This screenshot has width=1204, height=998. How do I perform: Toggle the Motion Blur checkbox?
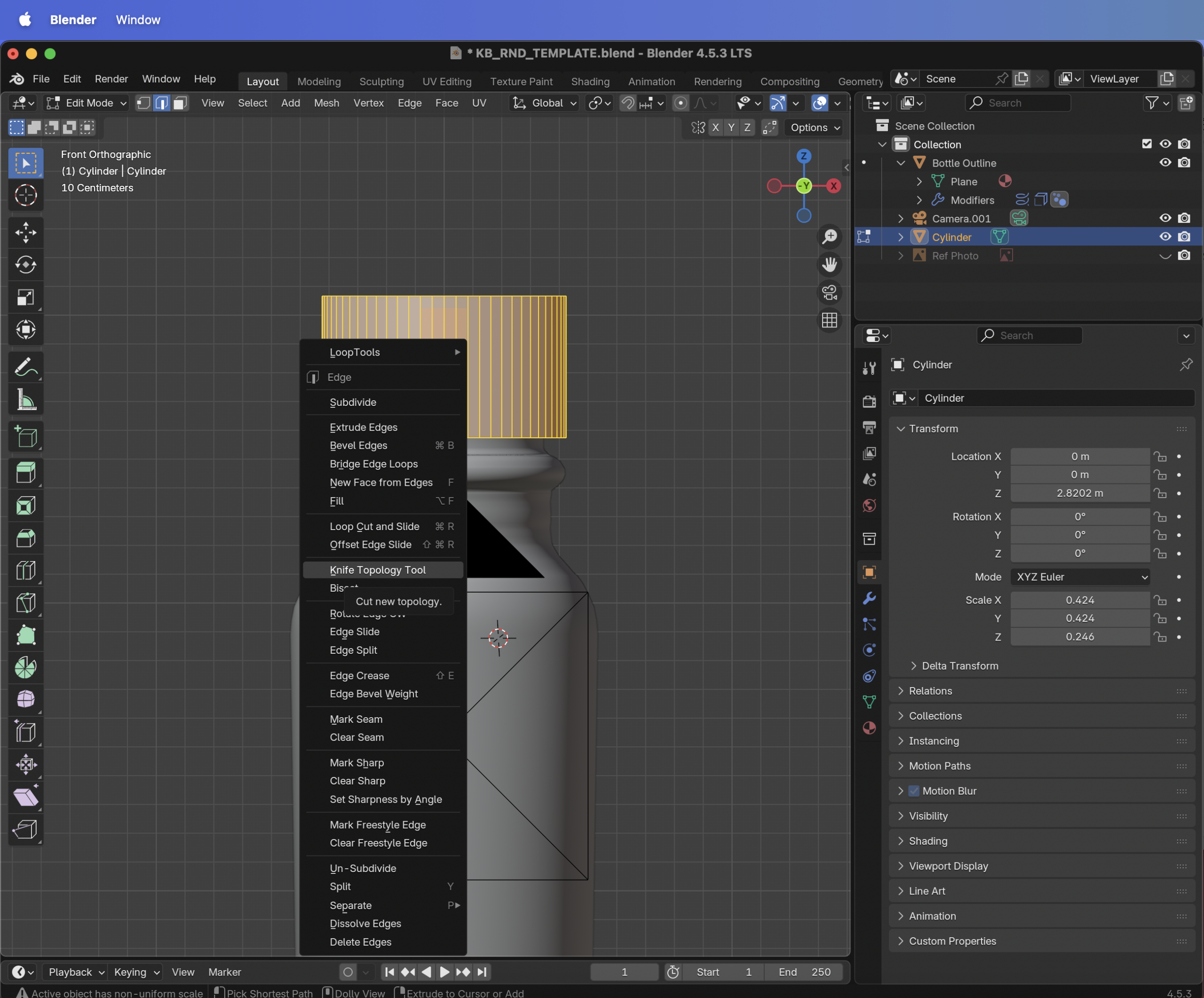coord(914,791)
